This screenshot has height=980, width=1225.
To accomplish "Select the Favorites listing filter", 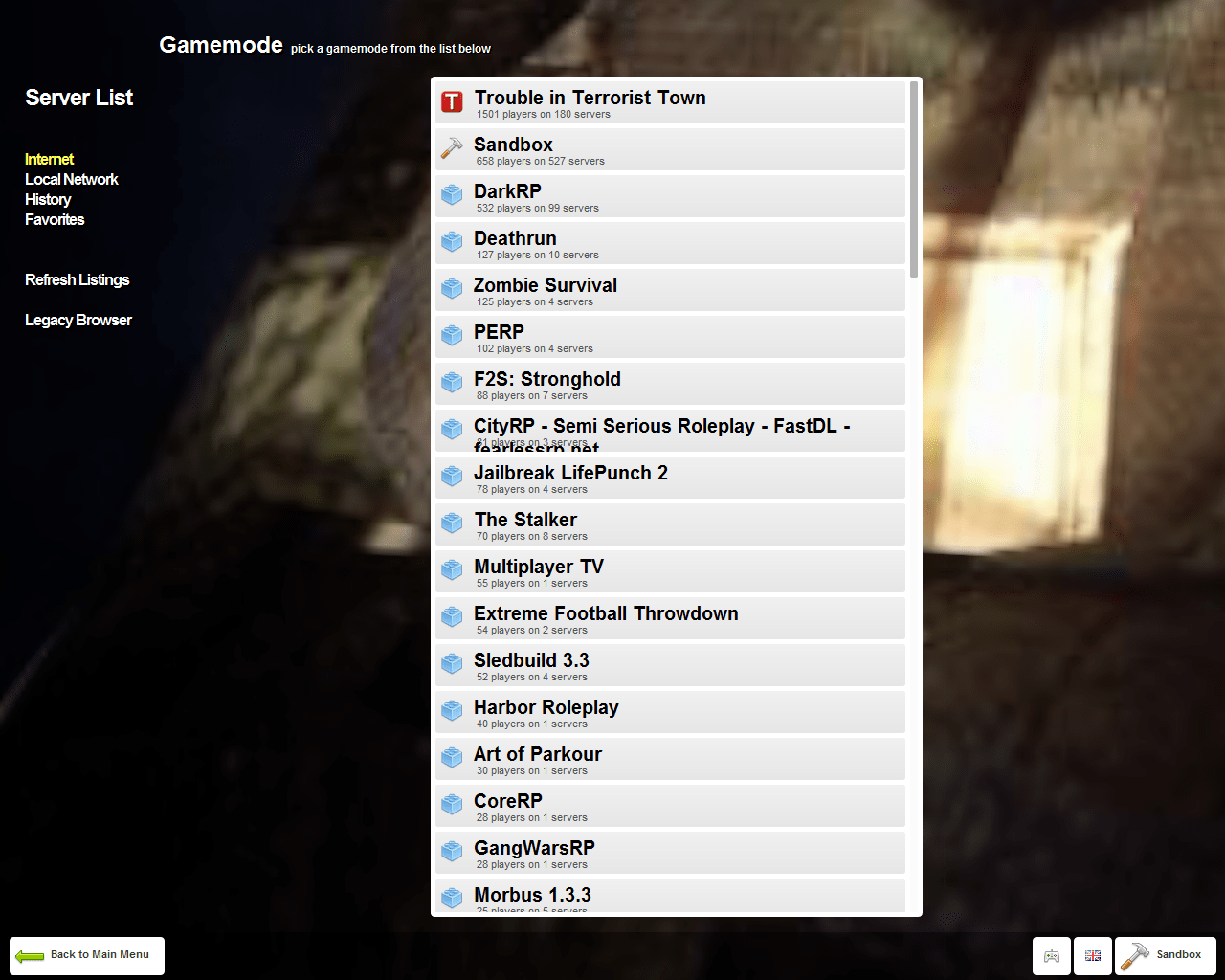I will (x=54, y=219).
